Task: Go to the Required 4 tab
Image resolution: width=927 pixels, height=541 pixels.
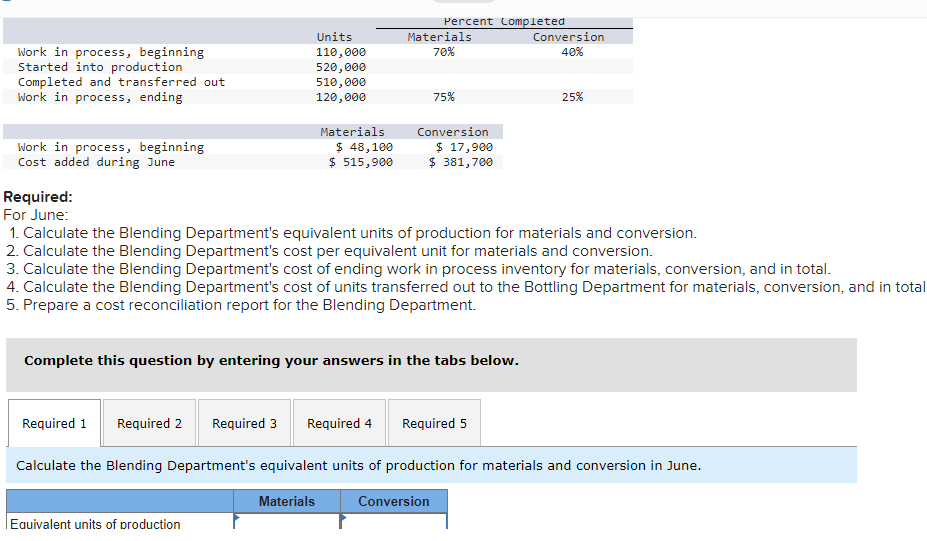Action: tap(339, 423)
